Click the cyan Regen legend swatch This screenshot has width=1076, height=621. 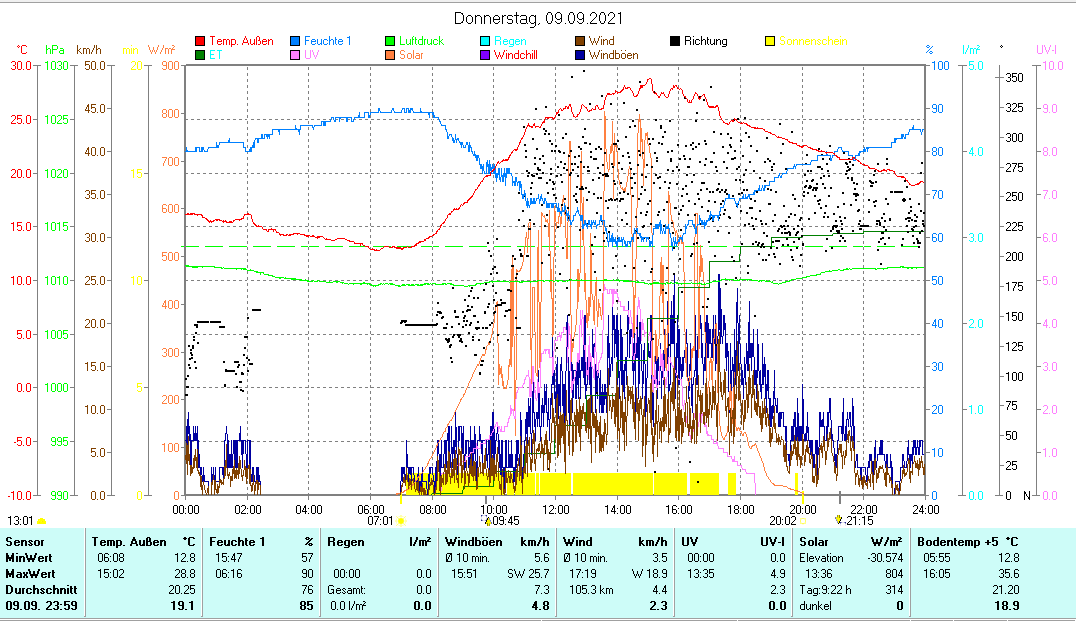[484, 41]
